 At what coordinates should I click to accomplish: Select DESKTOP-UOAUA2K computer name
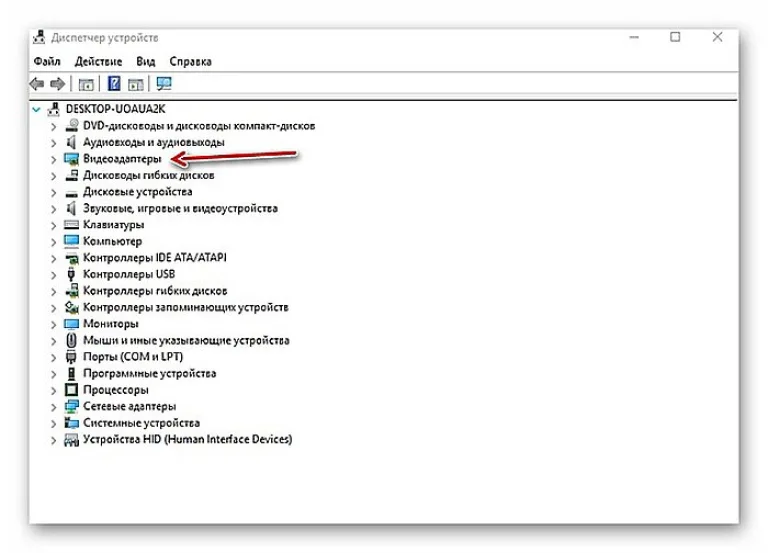coord(116,109)
